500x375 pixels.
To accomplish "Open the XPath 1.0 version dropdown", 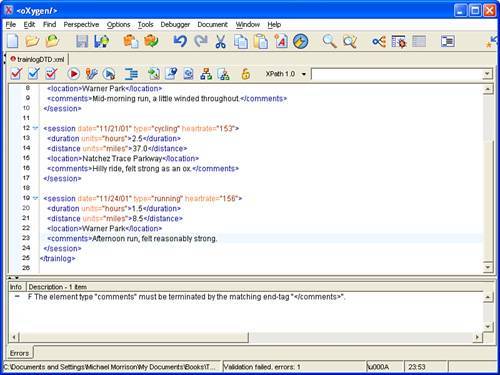I will pos(304,74).
